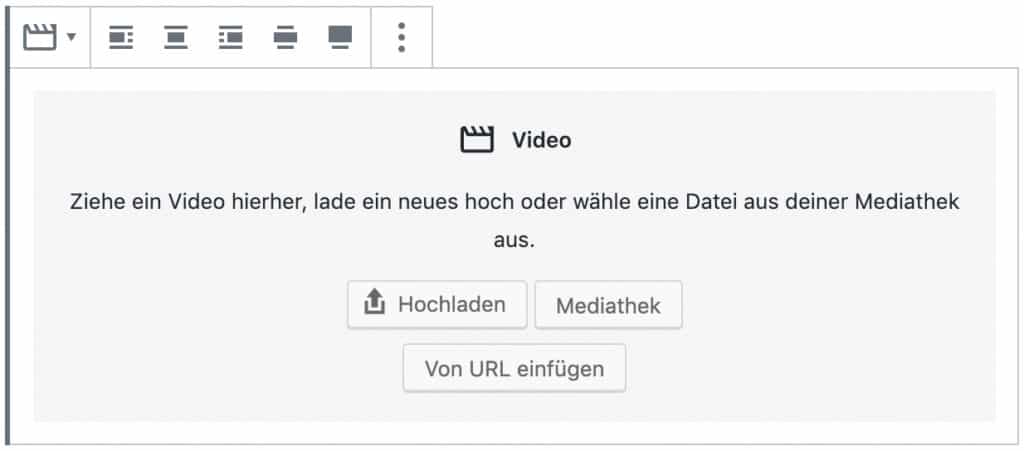
Task: Click the 'Ziehe ein Video hierher' instruction text
Action: pos(515,221)
